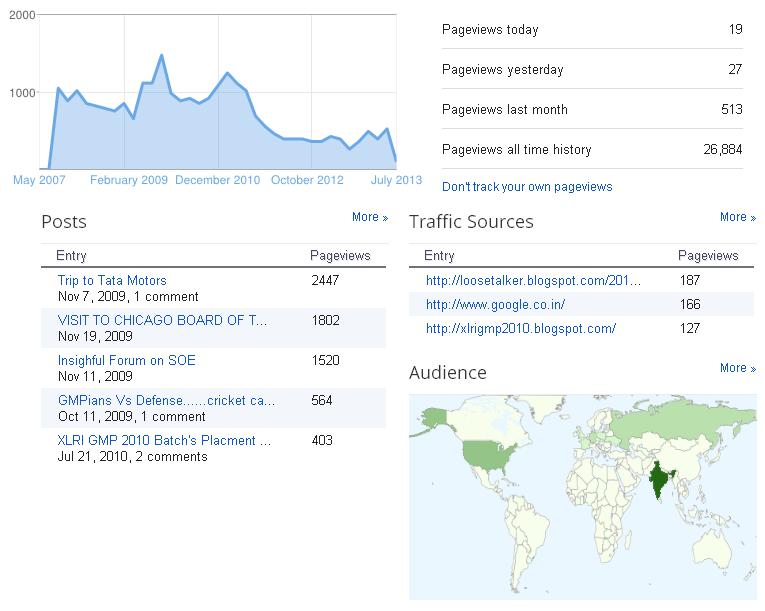The image size is (765, 611).
Task: Click the 'Nov 11, 2009' date text
Action: (x=95, y=376)
